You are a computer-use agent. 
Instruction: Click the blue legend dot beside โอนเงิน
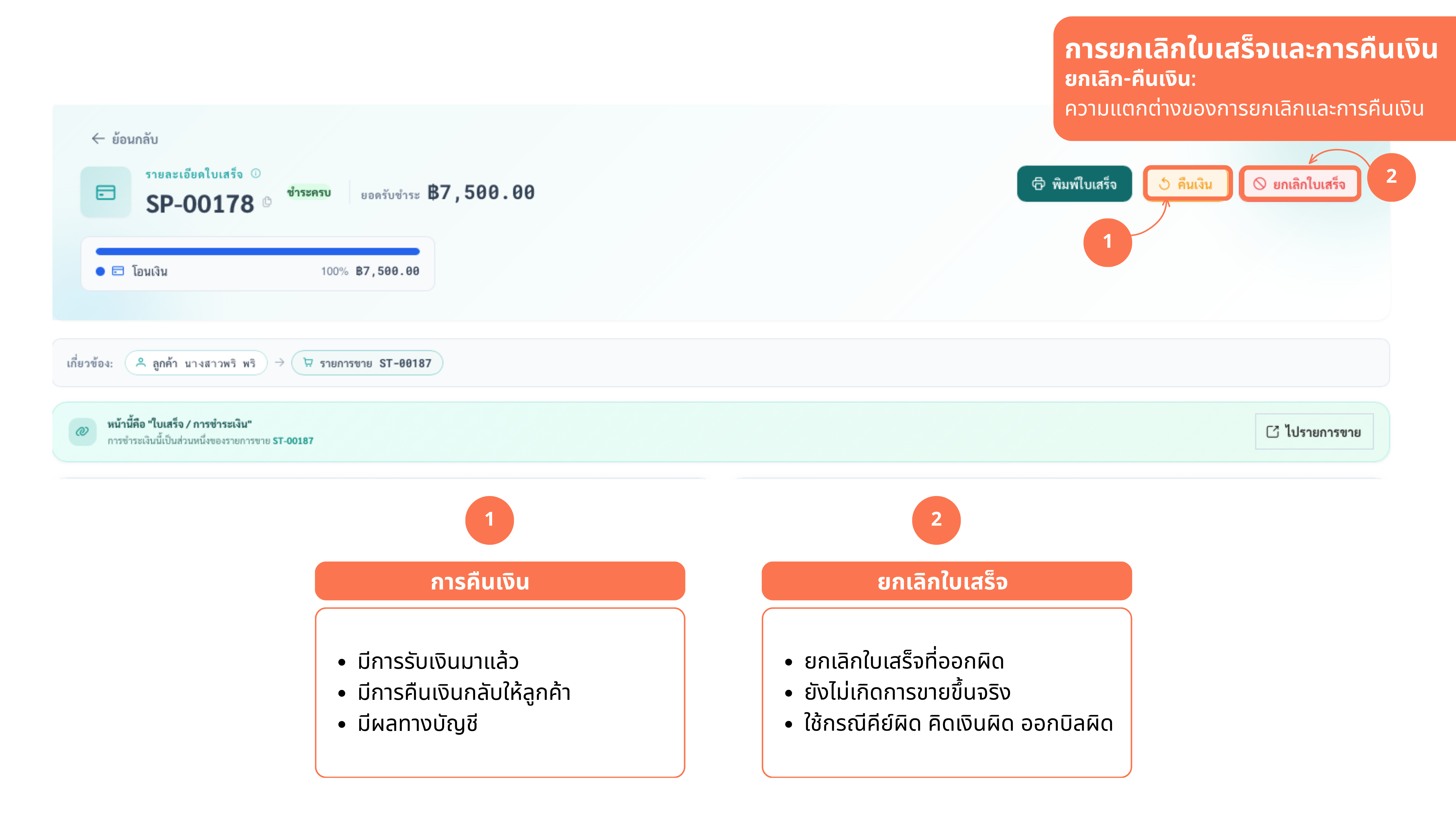101,271
